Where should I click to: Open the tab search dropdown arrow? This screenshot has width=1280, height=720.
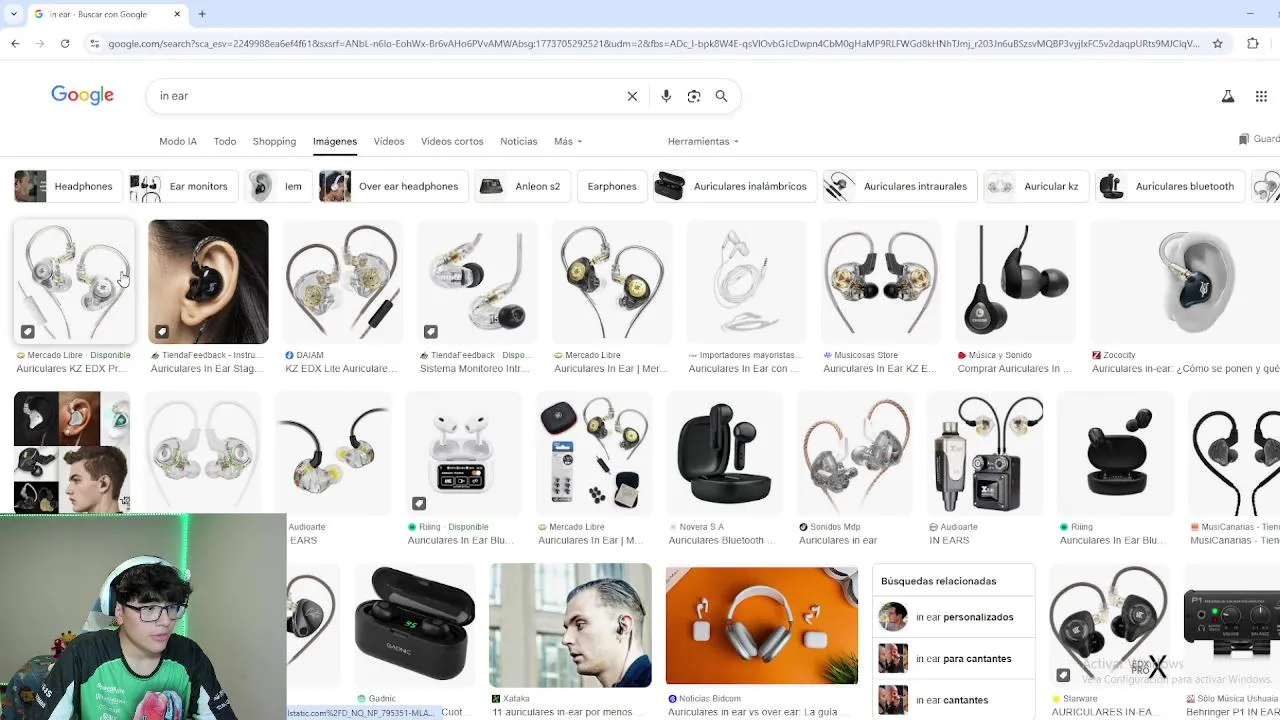[x=13, y=14]
